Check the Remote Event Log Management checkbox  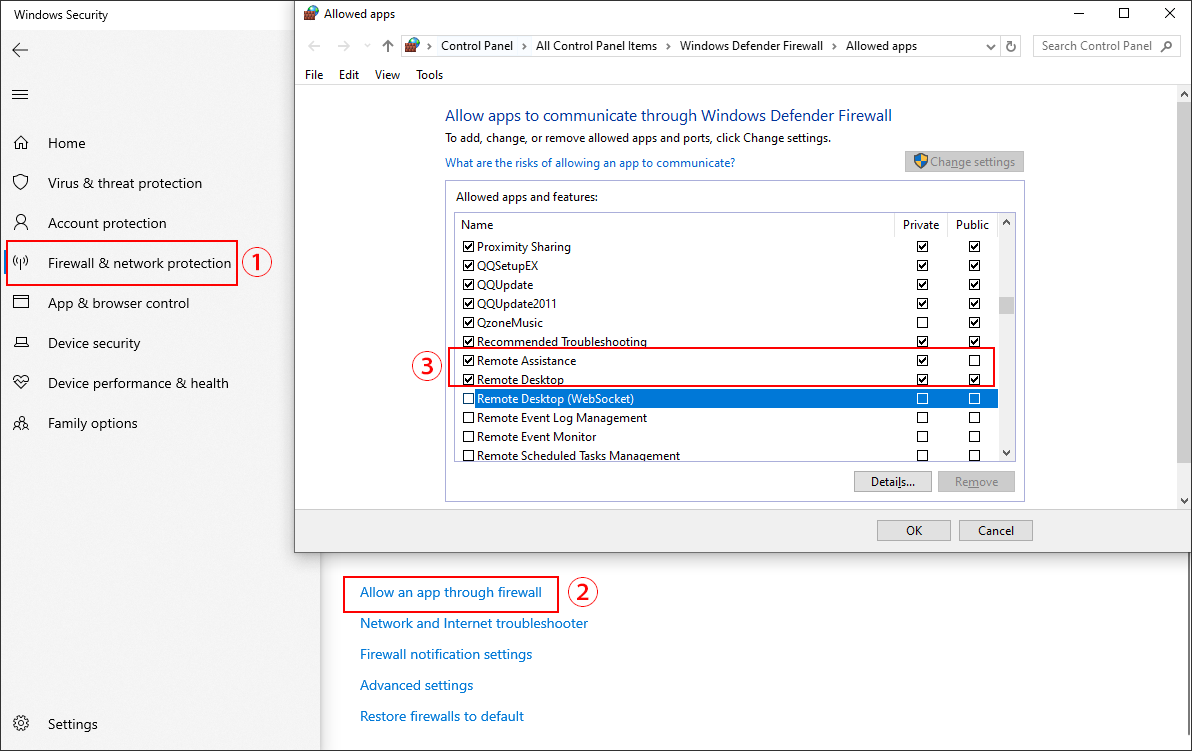468,417
